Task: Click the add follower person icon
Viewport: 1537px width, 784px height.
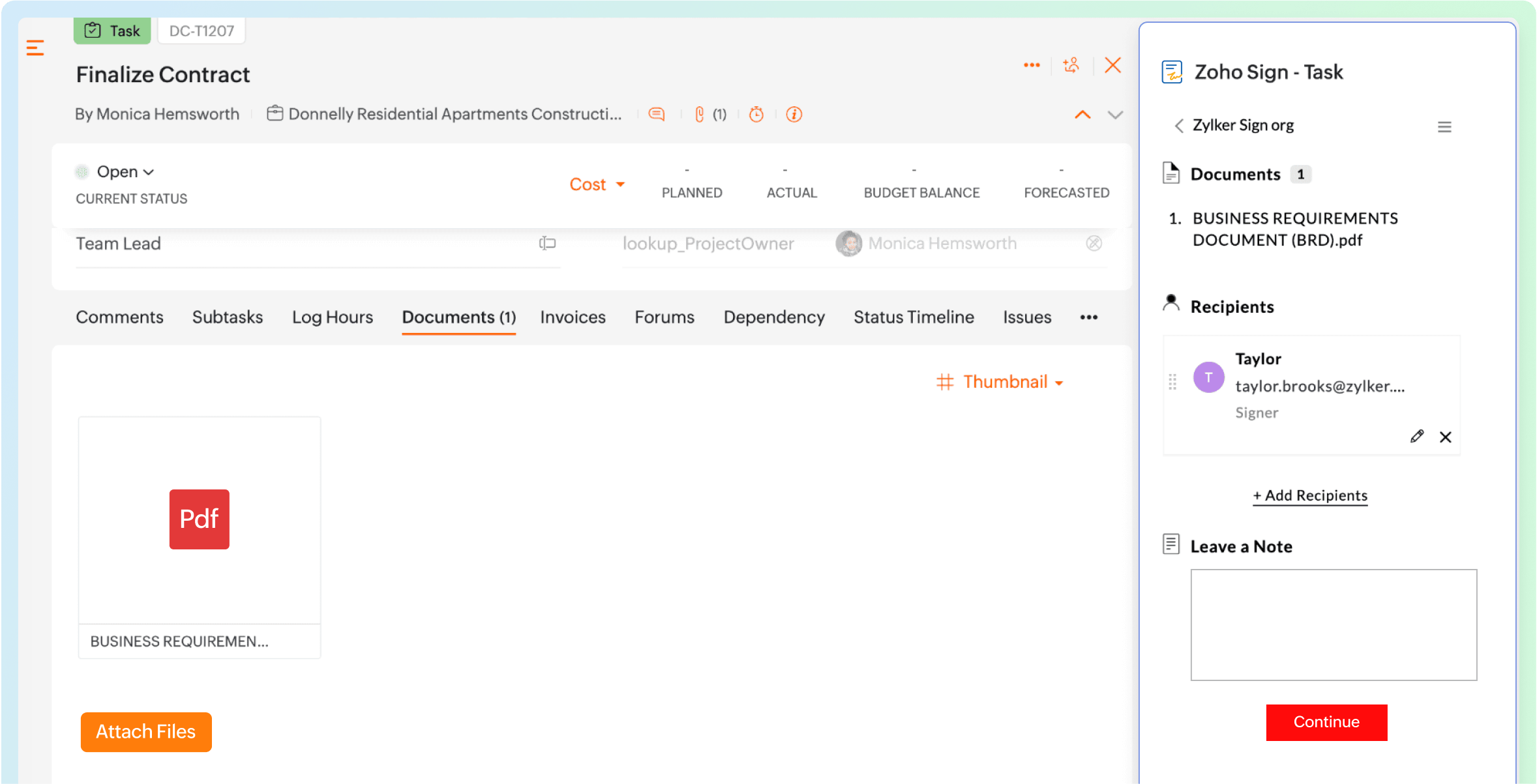Action: tap(1071, 65)
